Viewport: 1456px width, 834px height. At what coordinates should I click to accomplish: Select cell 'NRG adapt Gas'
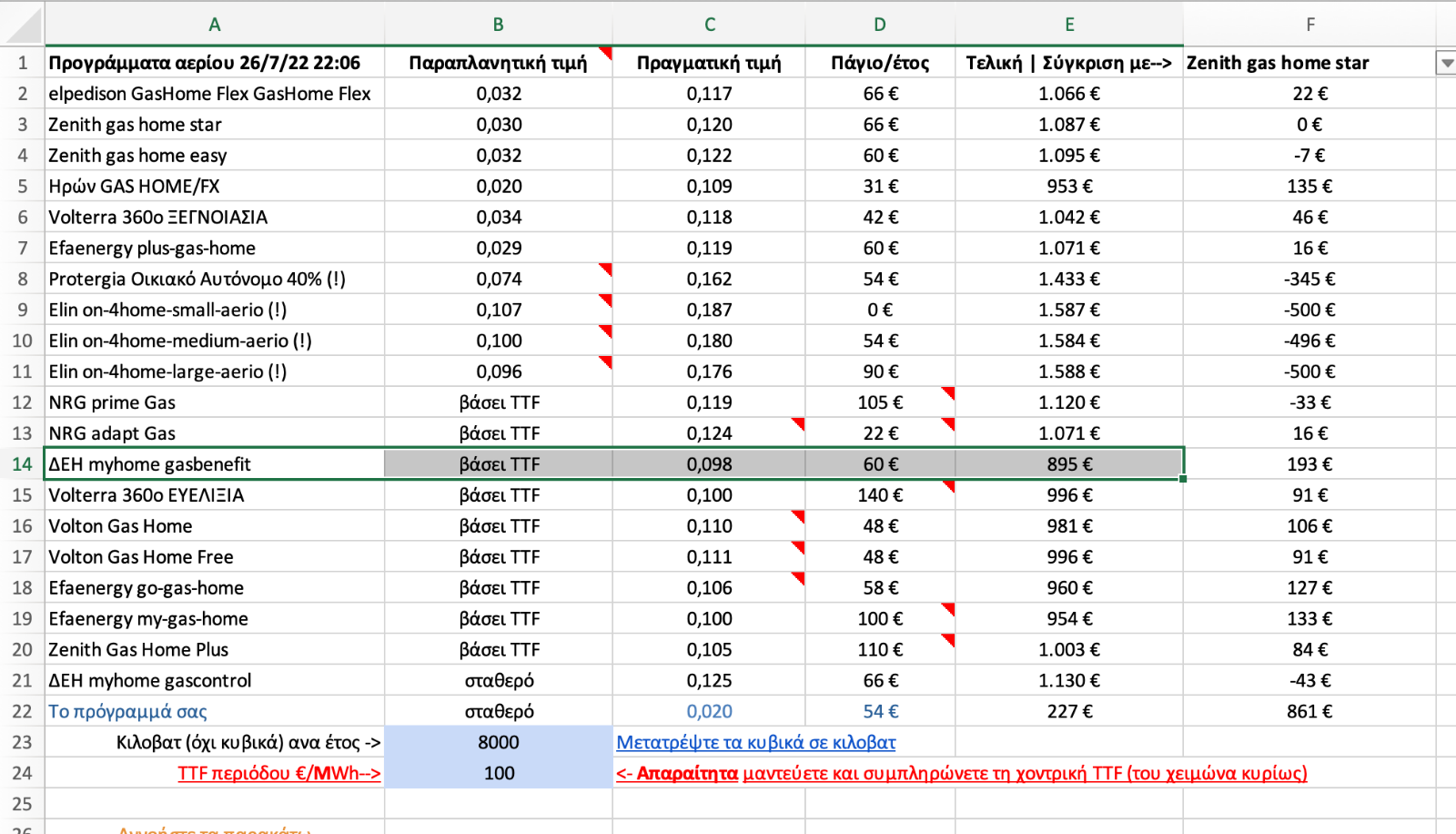[x=215, y=433]
